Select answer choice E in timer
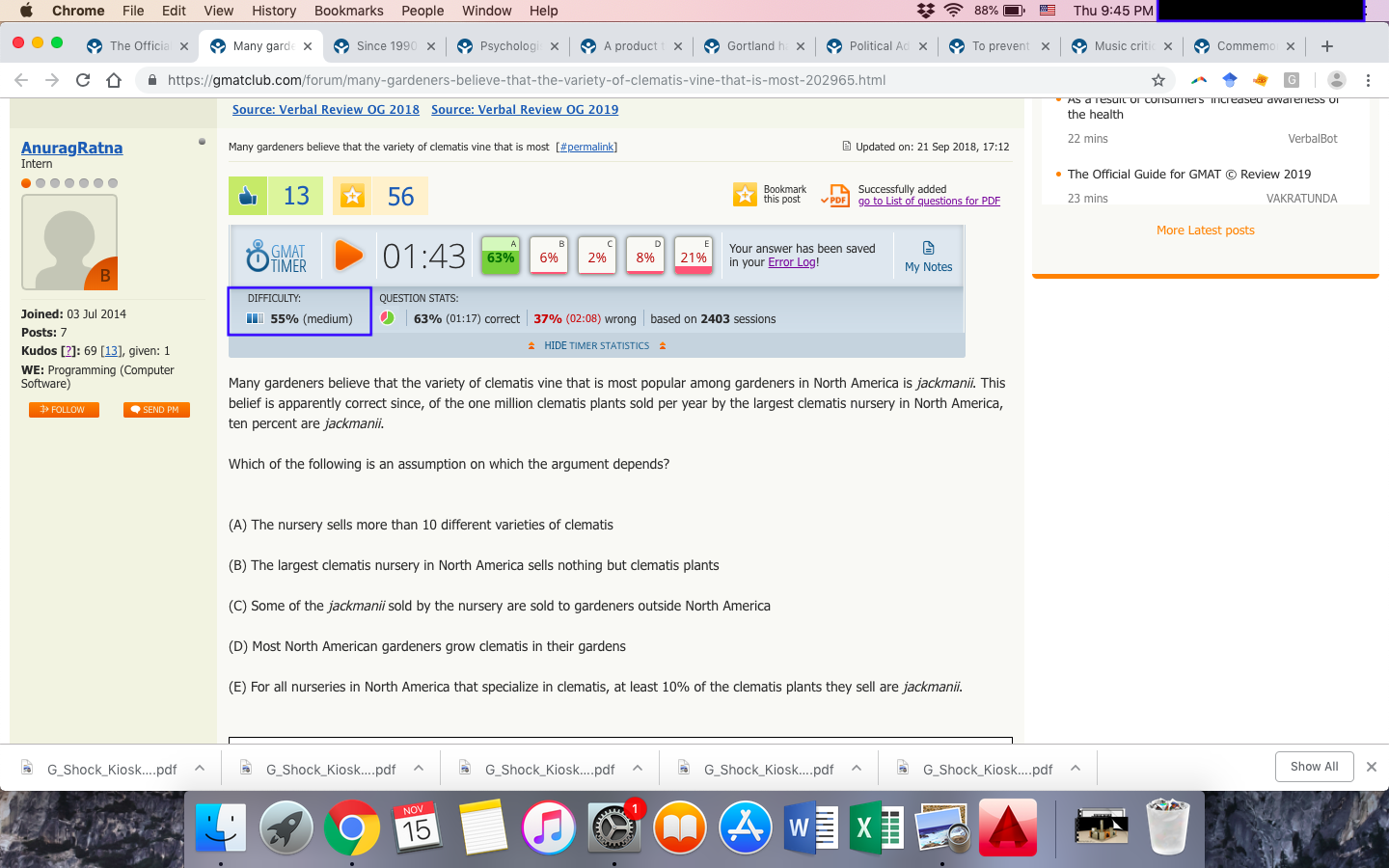This screenshot has height=868, width=1389. [694, 257]
